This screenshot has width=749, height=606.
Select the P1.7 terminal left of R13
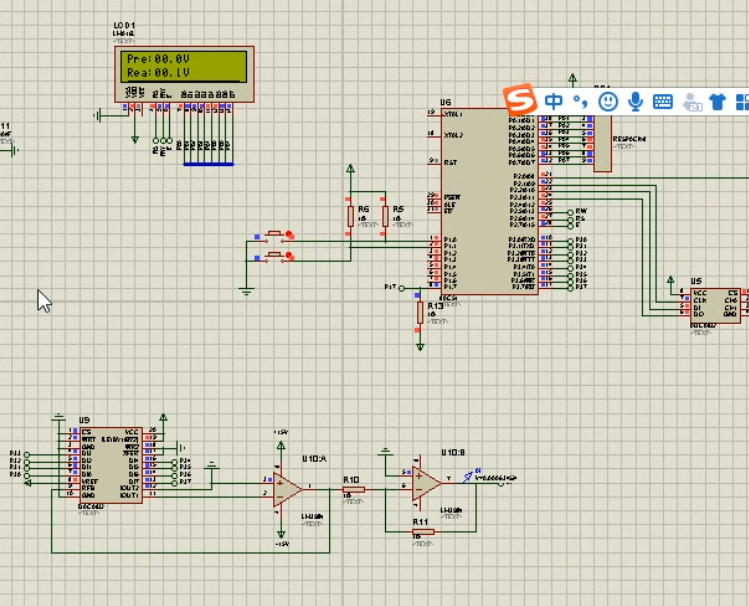coord(402,288)
